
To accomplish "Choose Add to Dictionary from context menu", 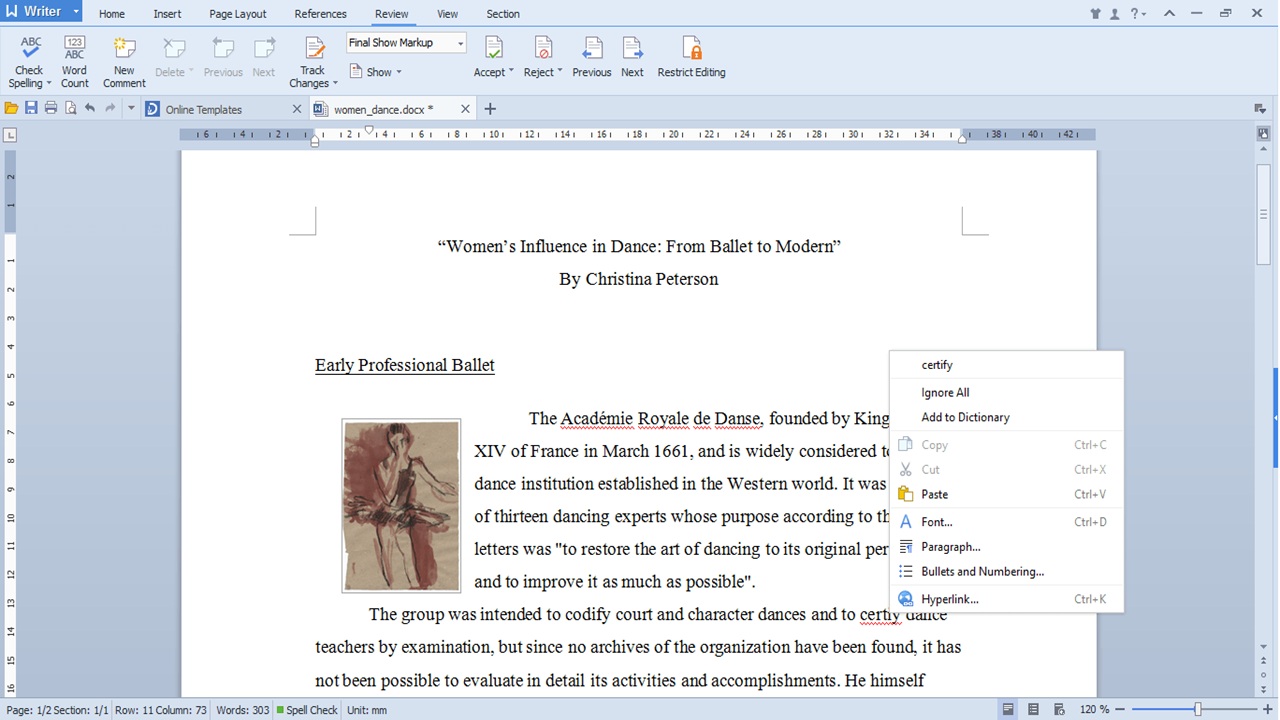I will click(964, 417).
